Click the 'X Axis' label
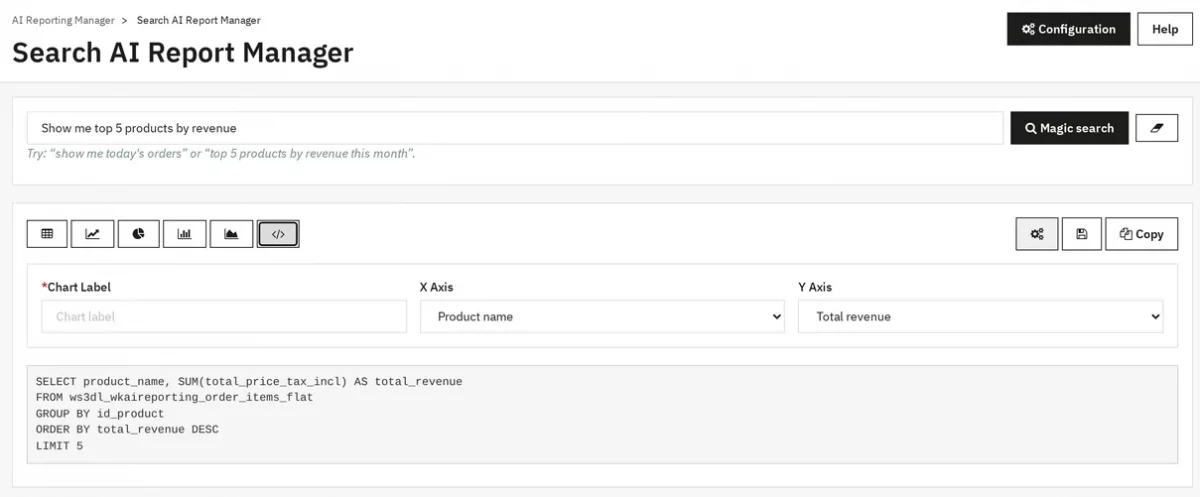Image resolution: width=1200 pixels, height=497 pixels. pos(436,287)
